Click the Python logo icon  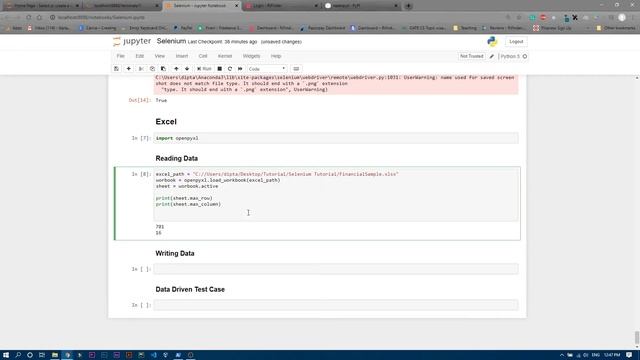pyautogui.click(x=492, y=42)
